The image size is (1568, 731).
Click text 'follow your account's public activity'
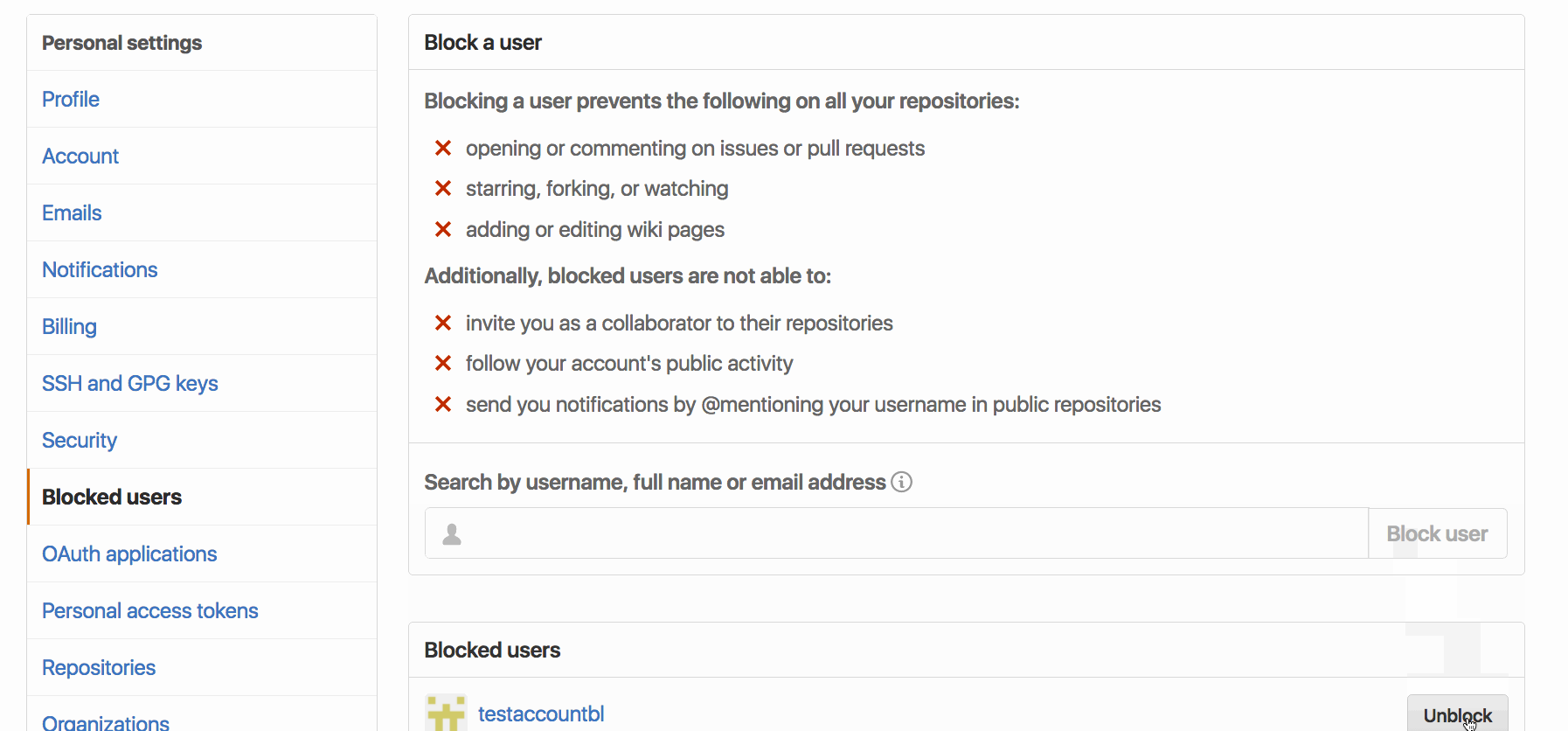(x=629, y=364)
